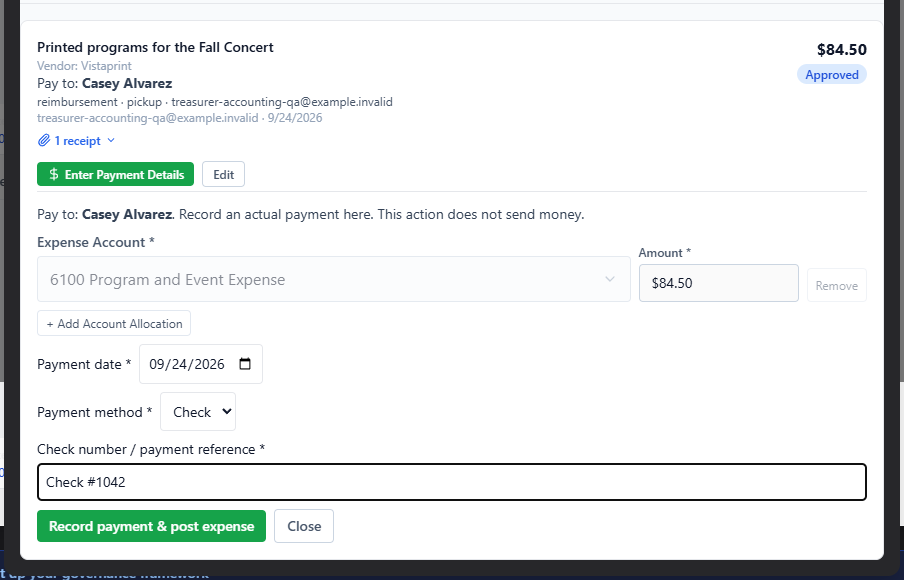Click the Remove allocation button

837,285
